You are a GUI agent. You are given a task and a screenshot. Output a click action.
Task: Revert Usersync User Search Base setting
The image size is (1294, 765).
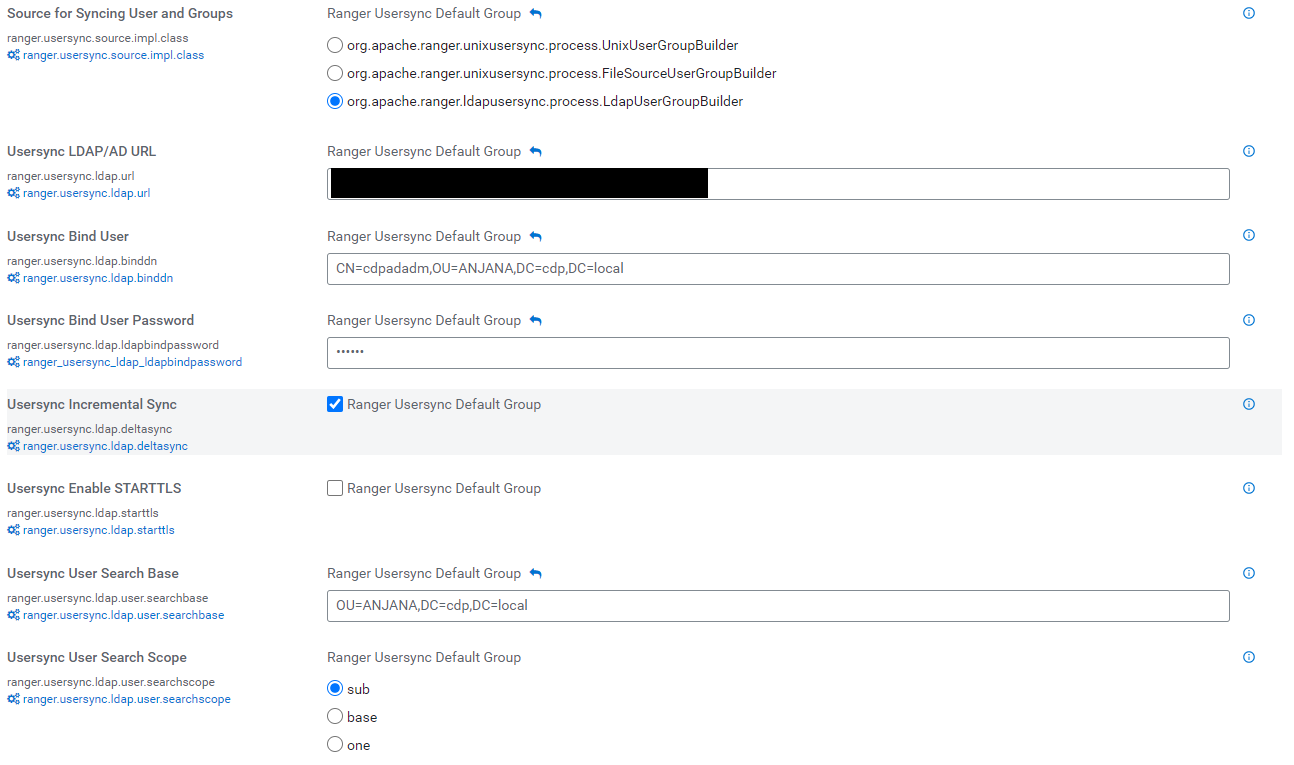535,574
